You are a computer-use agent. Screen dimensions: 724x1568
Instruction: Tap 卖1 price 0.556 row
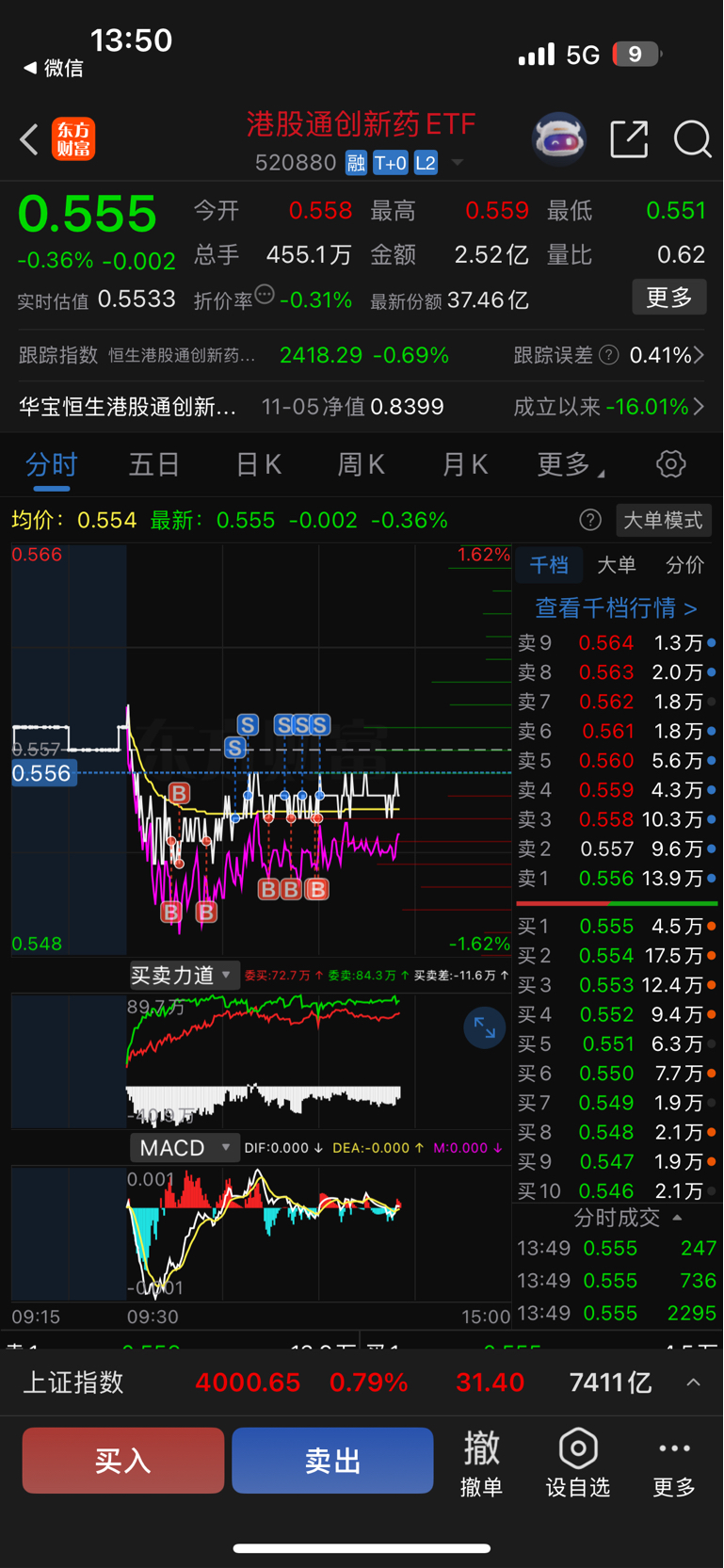click(x=617, y=879)
